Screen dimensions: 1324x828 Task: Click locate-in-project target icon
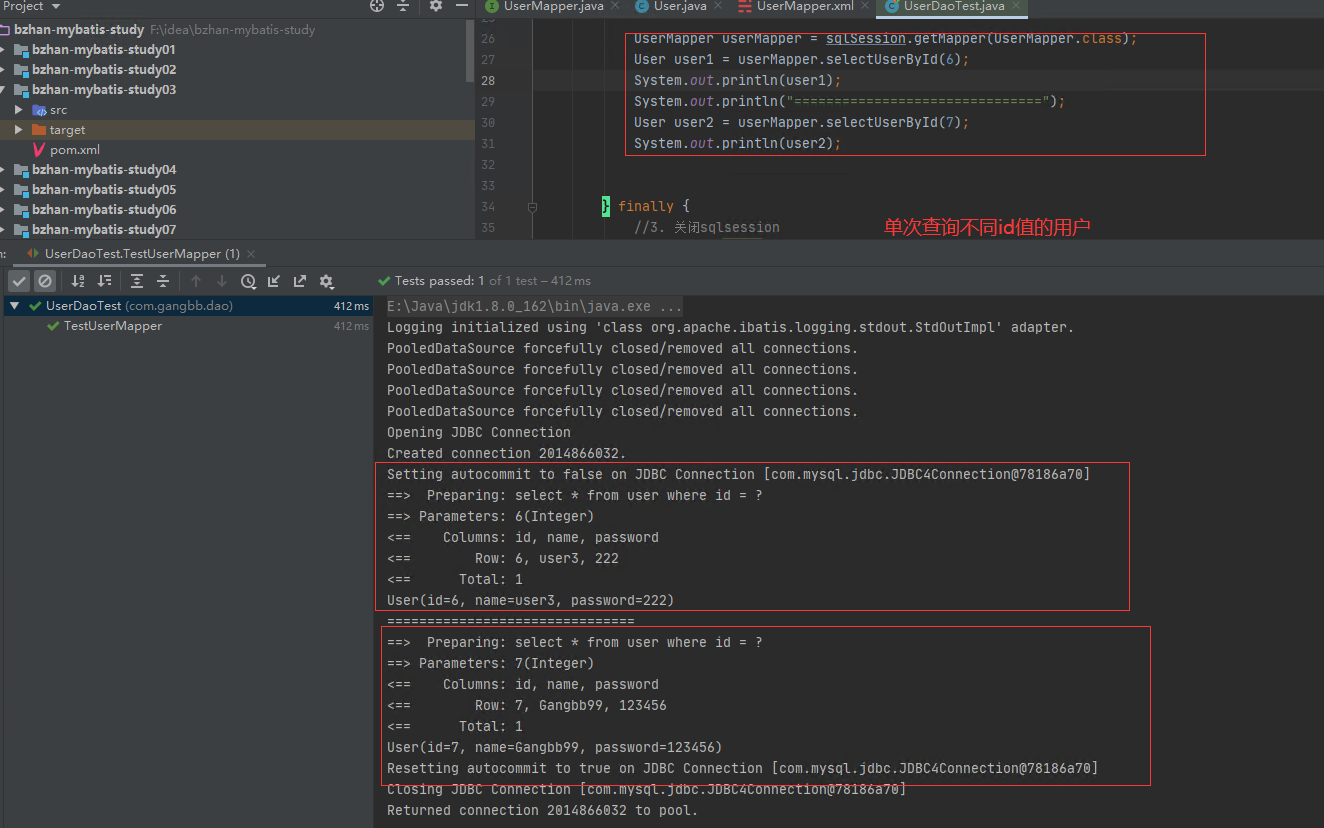coord(377,6)
